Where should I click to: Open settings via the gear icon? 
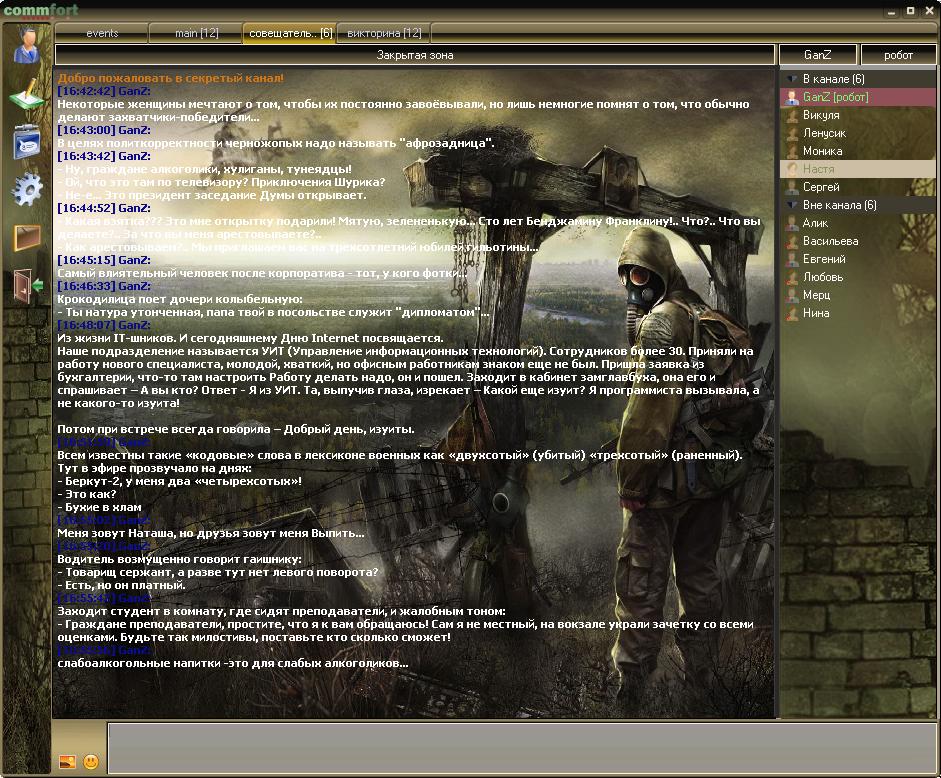pyautogui.click(x=26, y=189)
